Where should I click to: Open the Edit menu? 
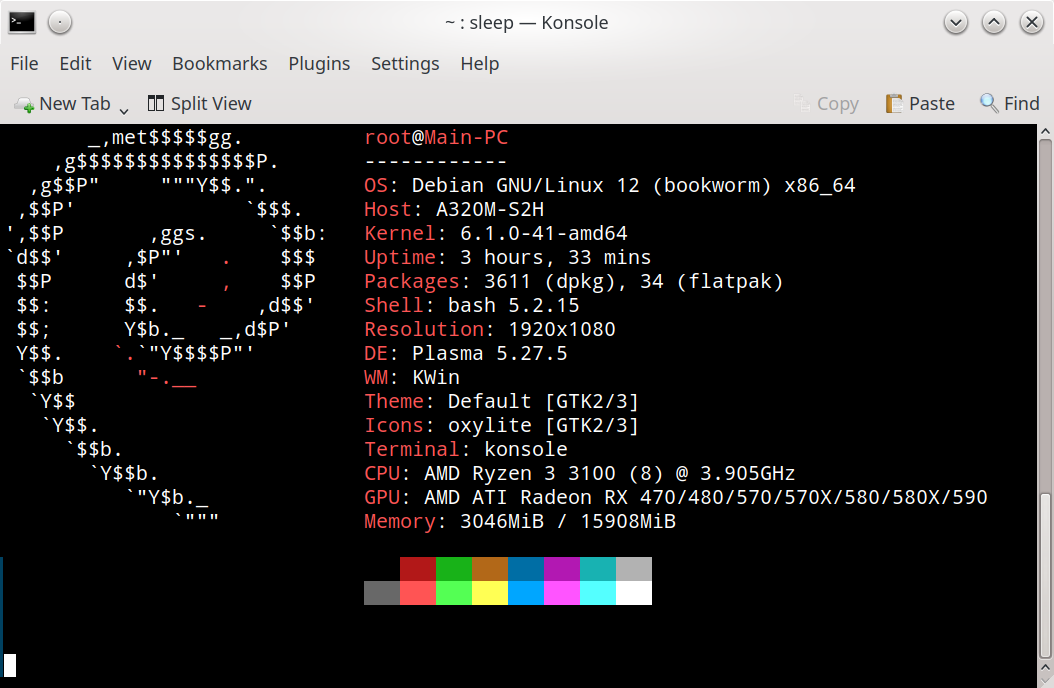75,64
